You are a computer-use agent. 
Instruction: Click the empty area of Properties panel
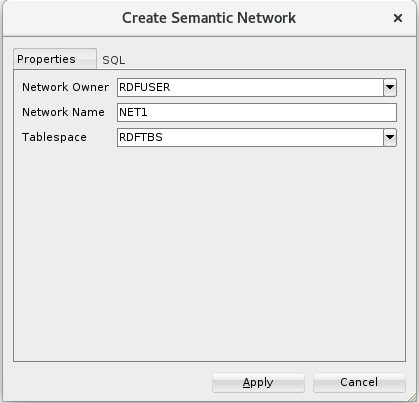pyautogui.click(x=209, y=253)
